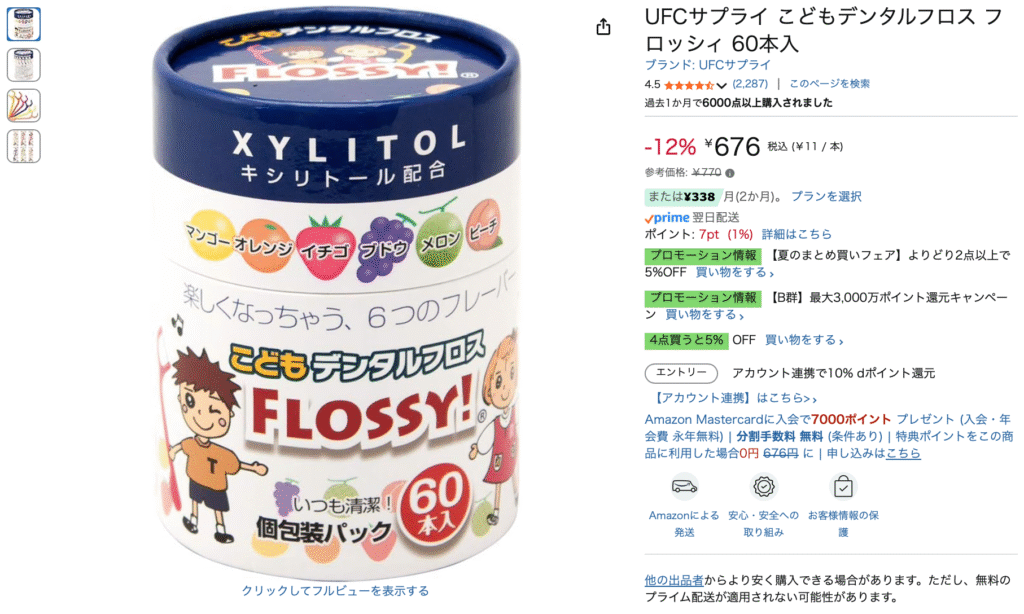The width and height of the screenshot is (1024, 614).
Task: Click the safety and security badge icon
Action: point(763,487)
